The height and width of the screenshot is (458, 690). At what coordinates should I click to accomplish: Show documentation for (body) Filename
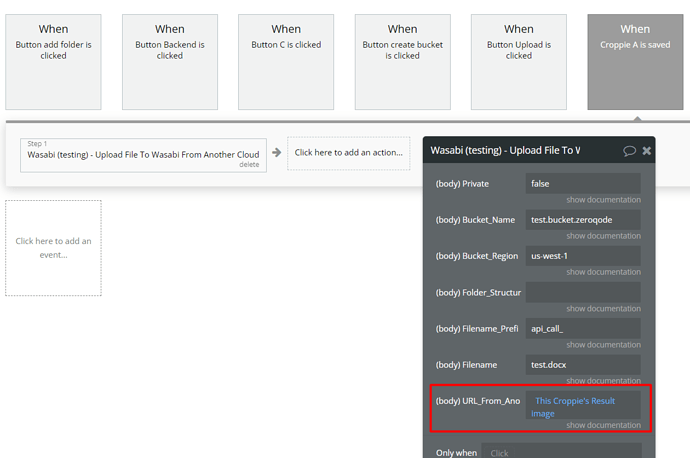click(603, 381)
